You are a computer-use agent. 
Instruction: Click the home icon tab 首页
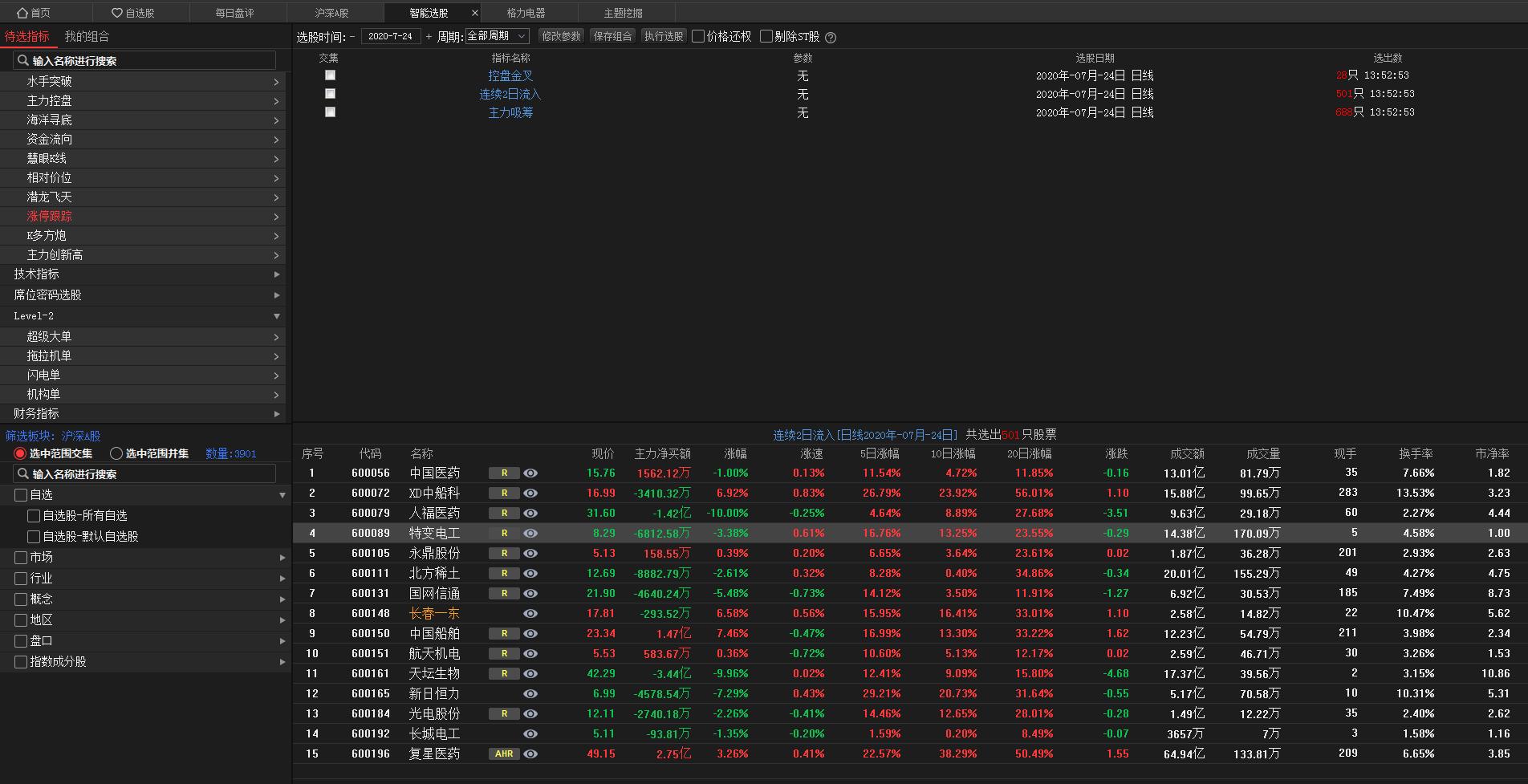tap(34, 13)
